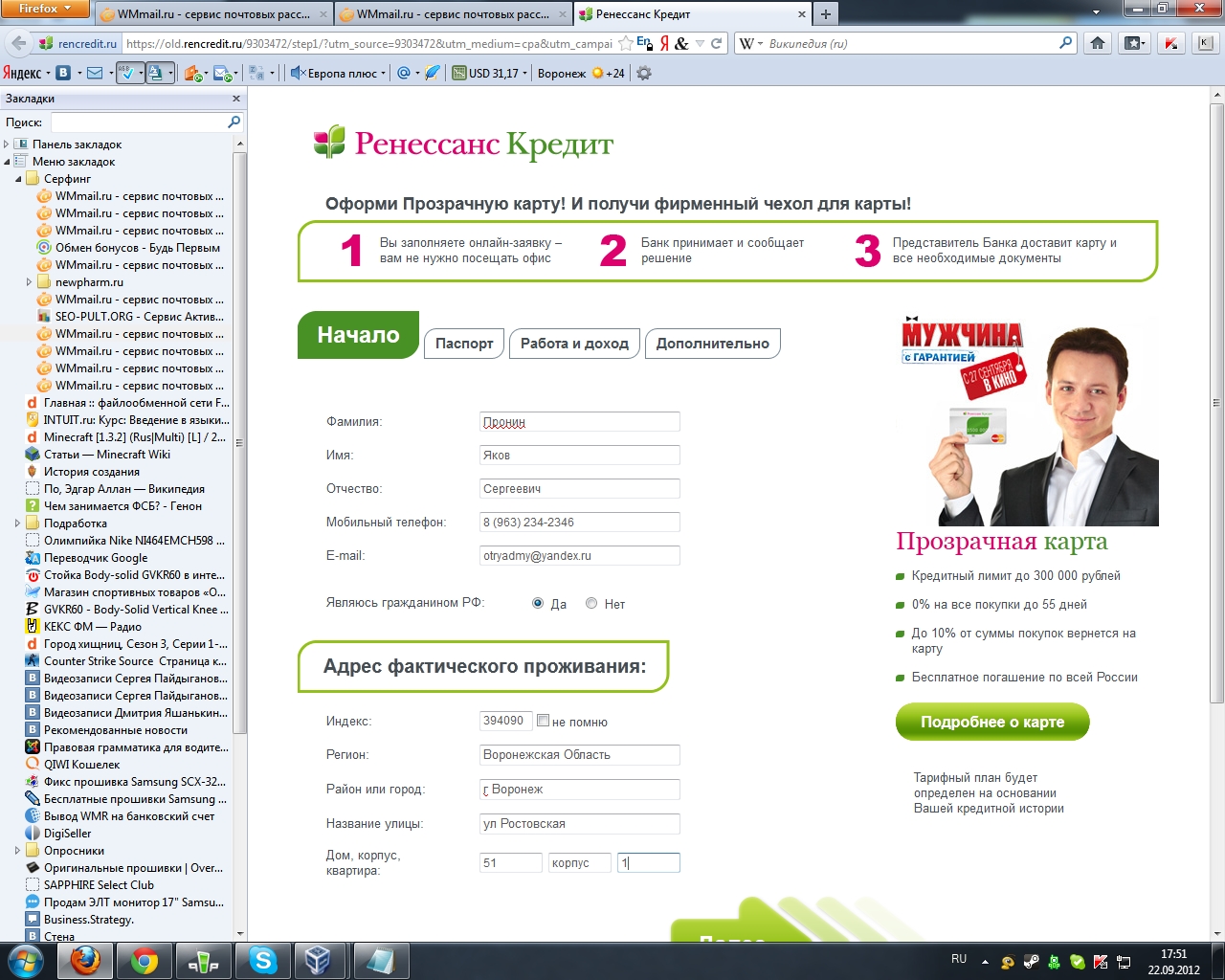Expand the Панель закладок tree node

coord(7,145)
